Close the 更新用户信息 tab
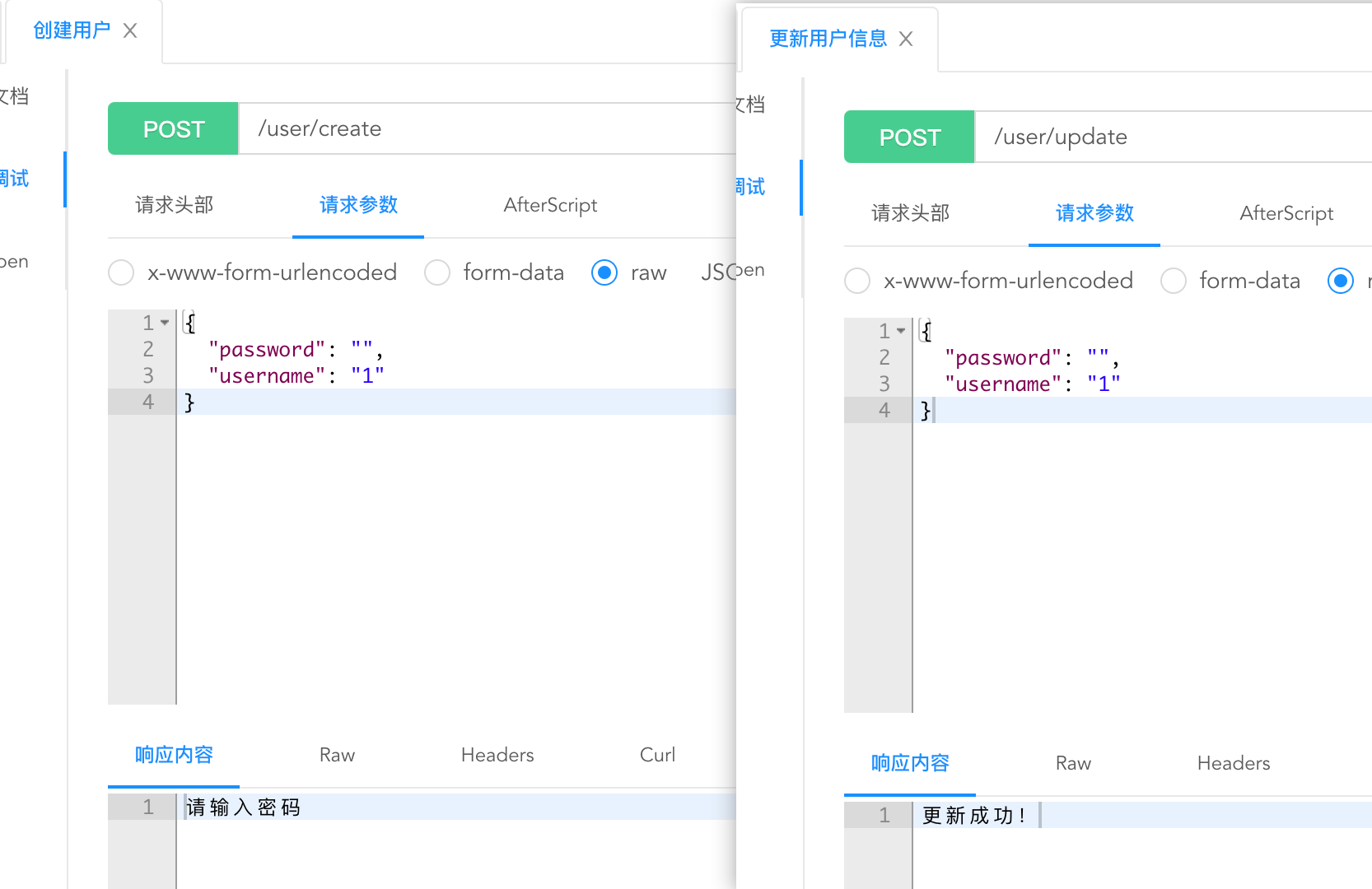The image size is (1372, 889). [x=906, y=39]
